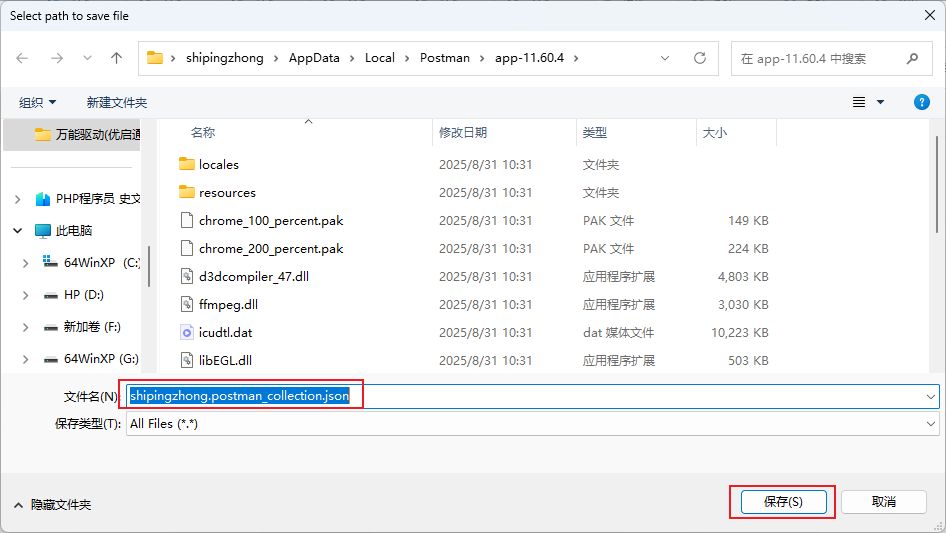The height and width of the screenshot is (533, 946).
Task: Open the 组织 menu
Action: [x=38, y=102]
